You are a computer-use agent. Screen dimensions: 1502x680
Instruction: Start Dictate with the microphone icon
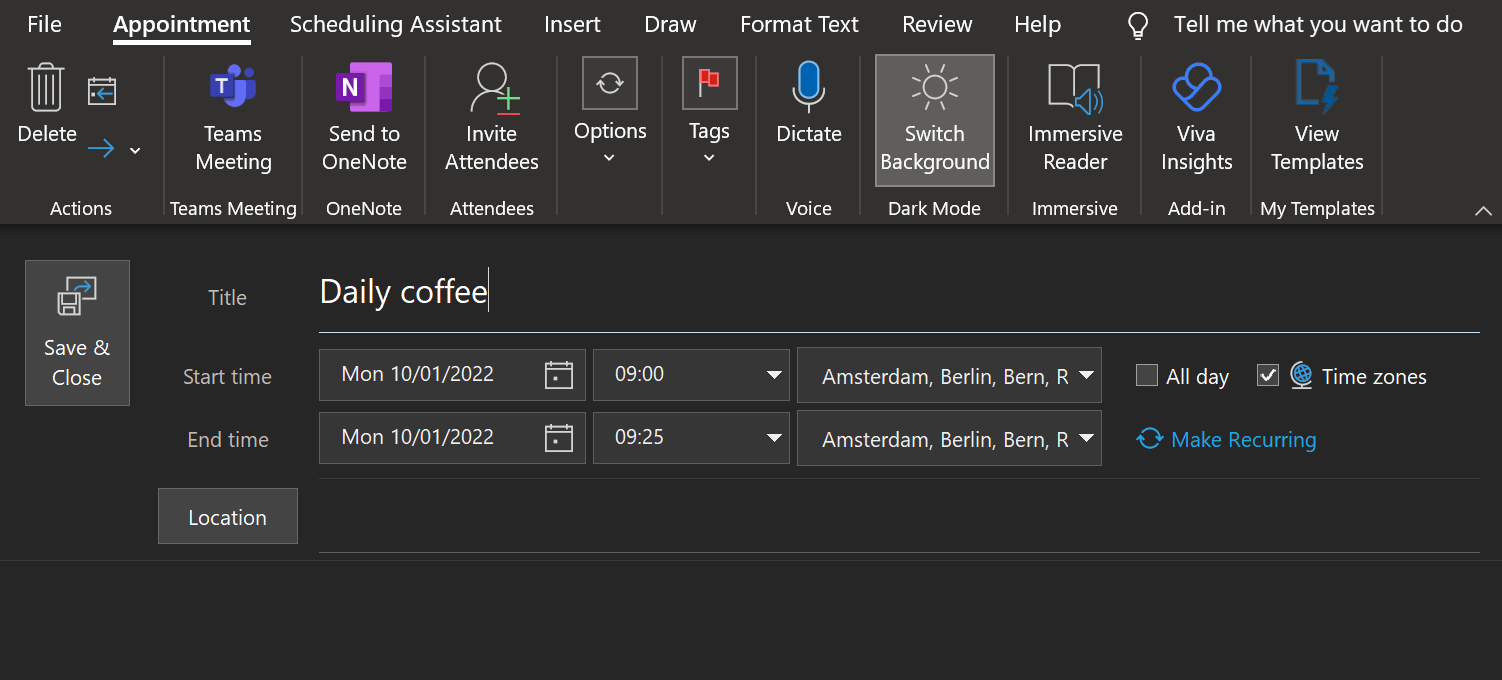pos(808,88)
